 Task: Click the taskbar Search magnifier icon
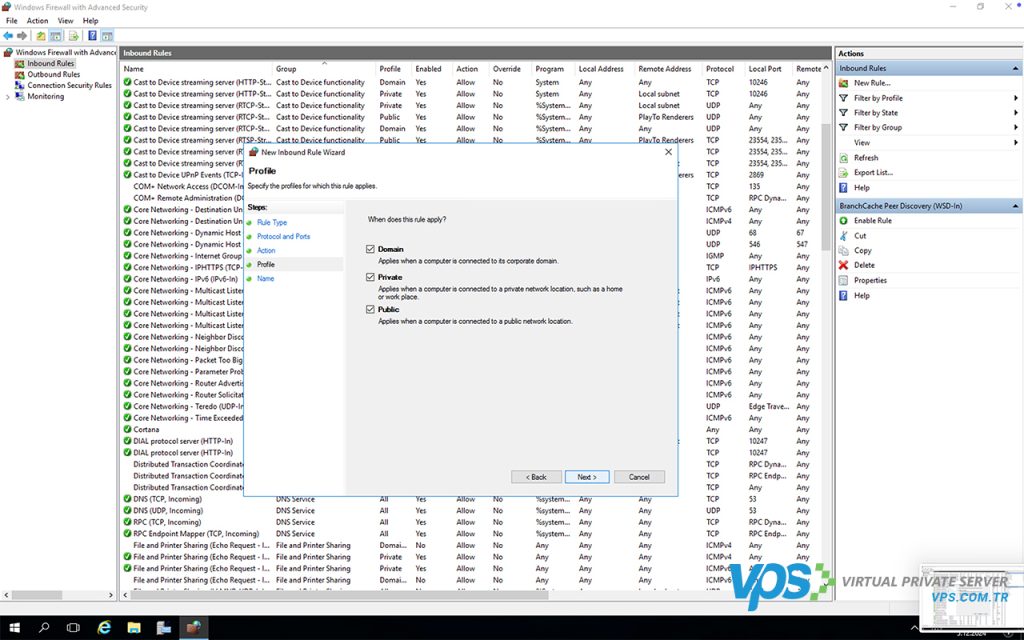pos(44,628)
